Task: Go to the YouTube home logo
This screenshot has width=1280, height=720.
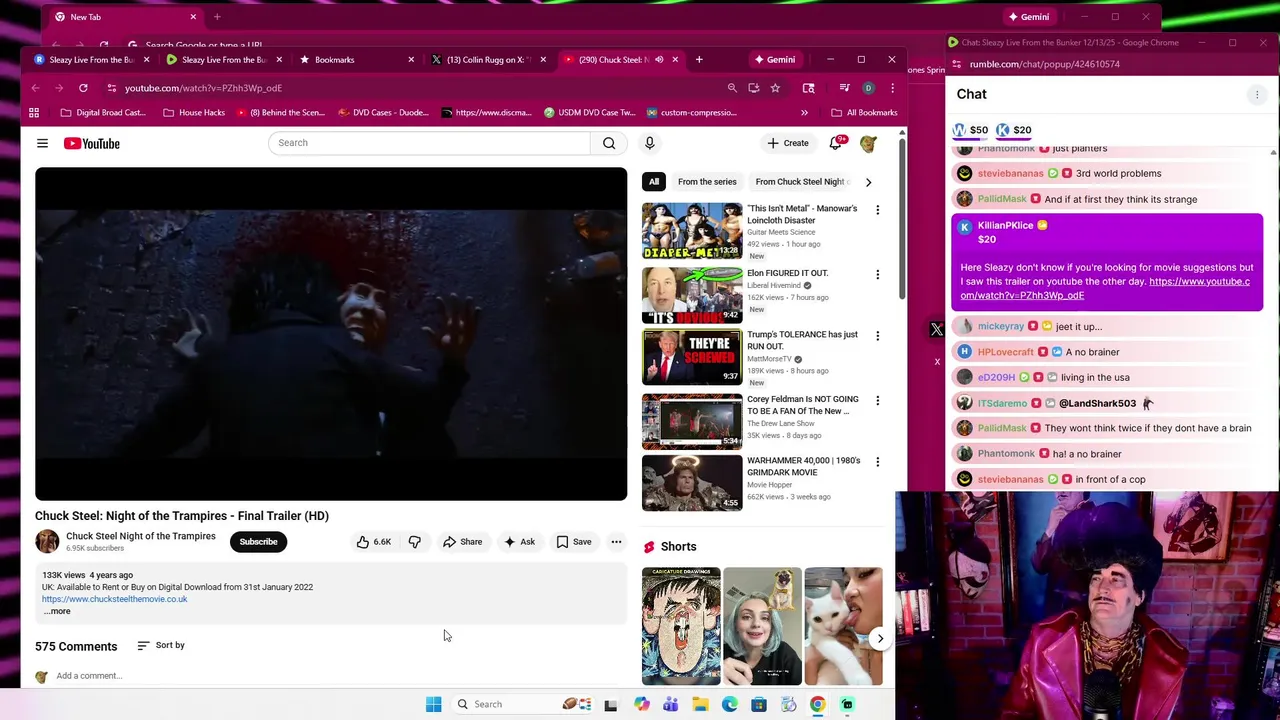Action: [92, 143]
